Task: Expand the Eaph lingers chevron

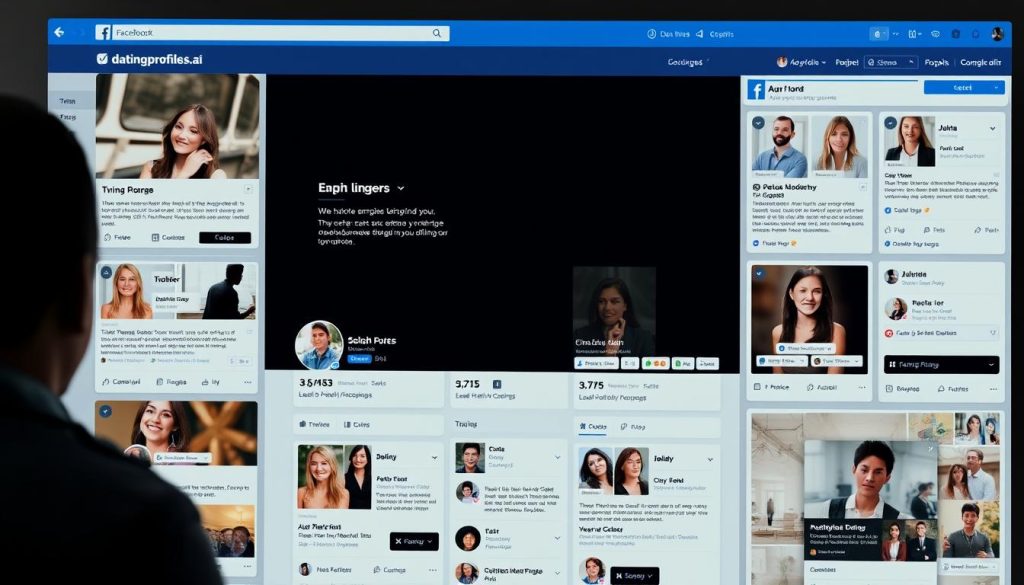Action: coord(400,188)
